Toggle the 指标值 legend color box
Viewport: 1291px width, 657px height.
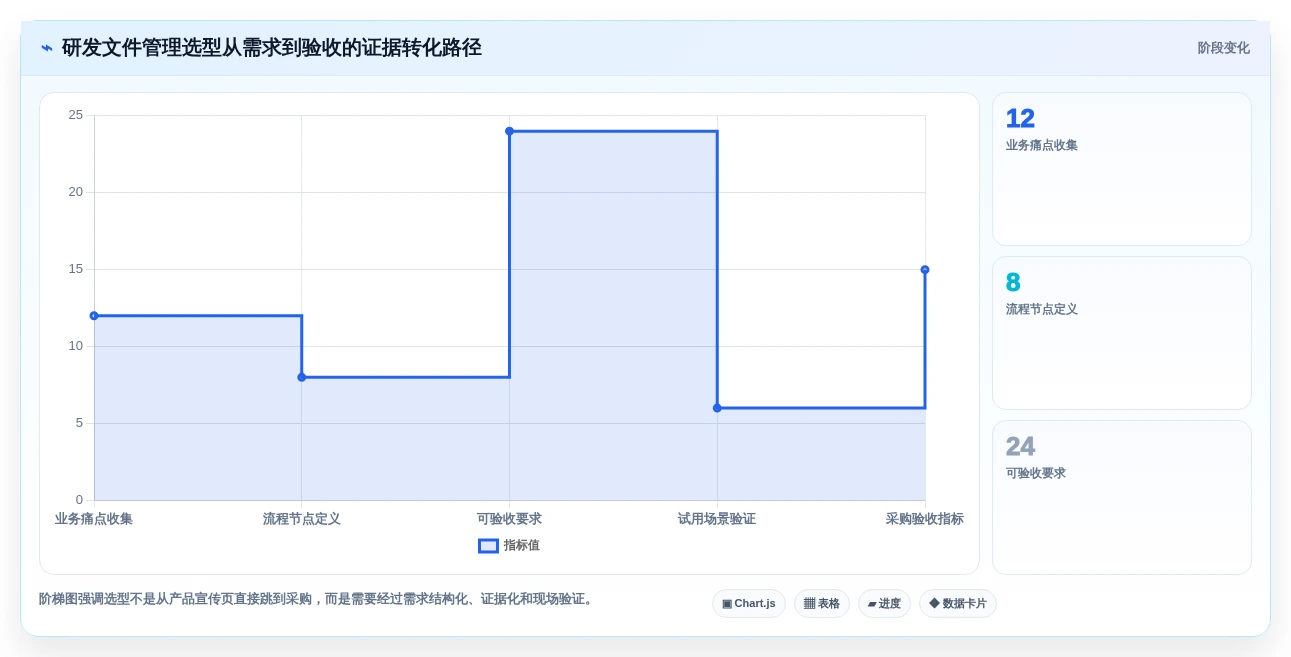pyautogui.click(x=488, y=546)
